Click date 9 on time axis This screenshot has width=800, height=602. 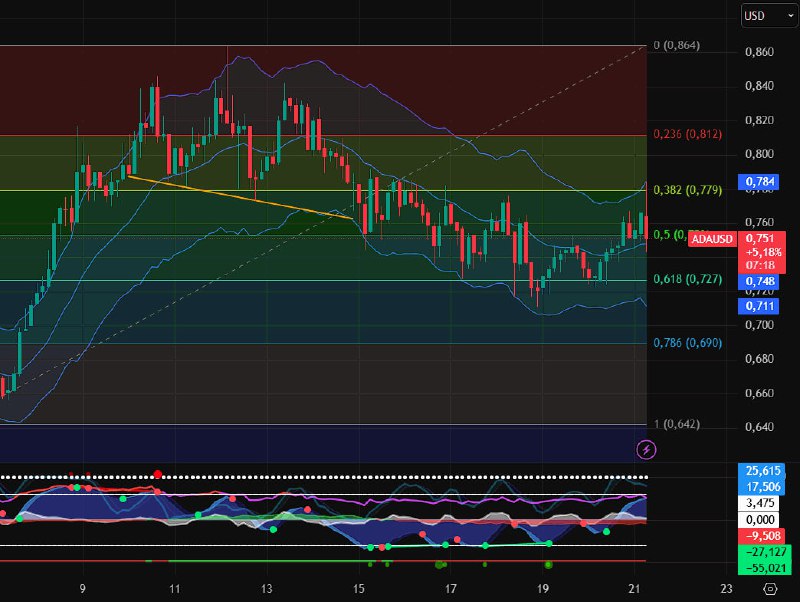[x=82, y=589]
